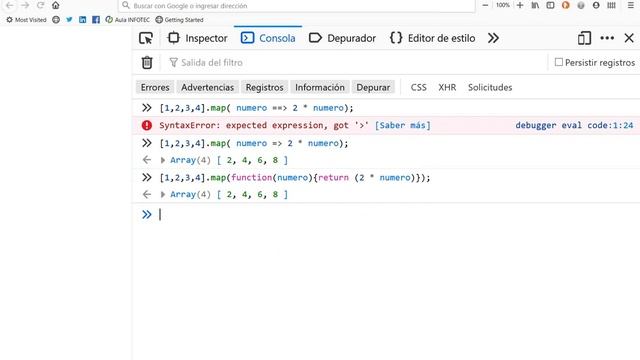The height and width of the screenshot is (360, 640).
Task: Zoom in with the plus button
Action: click(x=520, y=5)
